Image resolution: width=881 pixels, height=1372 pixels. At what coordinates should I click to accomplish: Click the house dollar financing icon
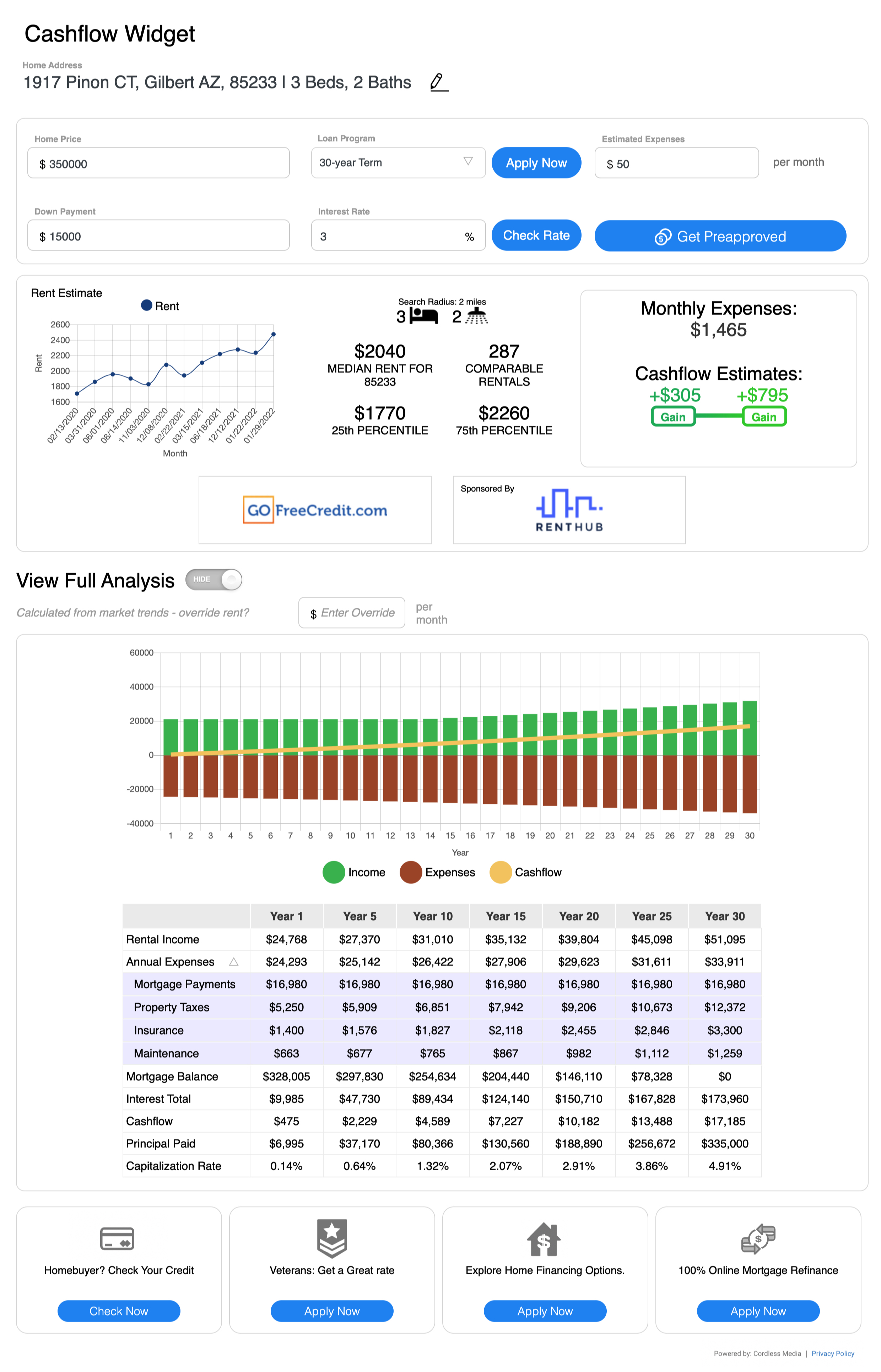544,1239
